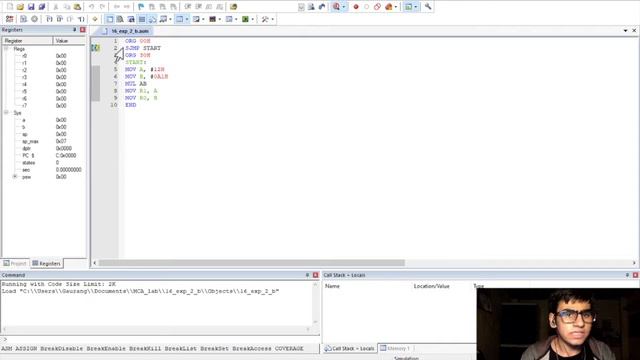The width and height of the screenshot is (640, 360).
Task: Kill all breakpoints icon
Action: [389, 7]
